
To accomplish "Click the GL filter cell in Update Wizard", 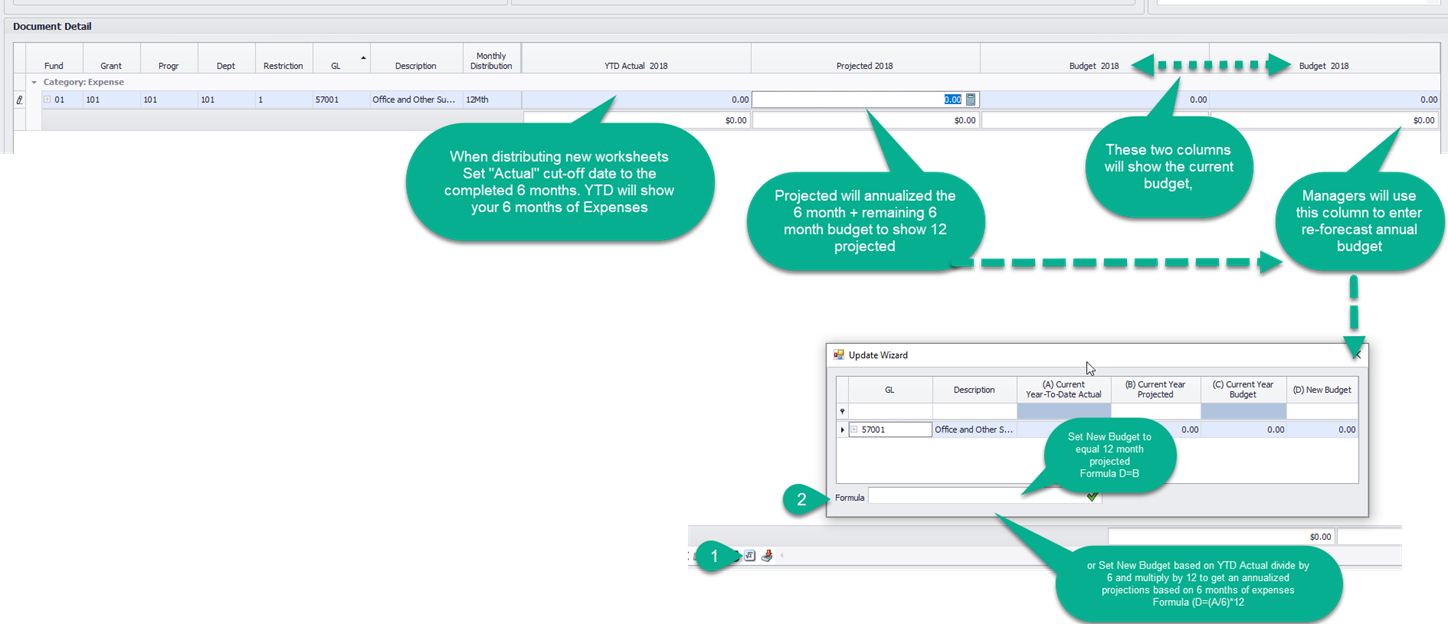I will click(x=889, y=411).
